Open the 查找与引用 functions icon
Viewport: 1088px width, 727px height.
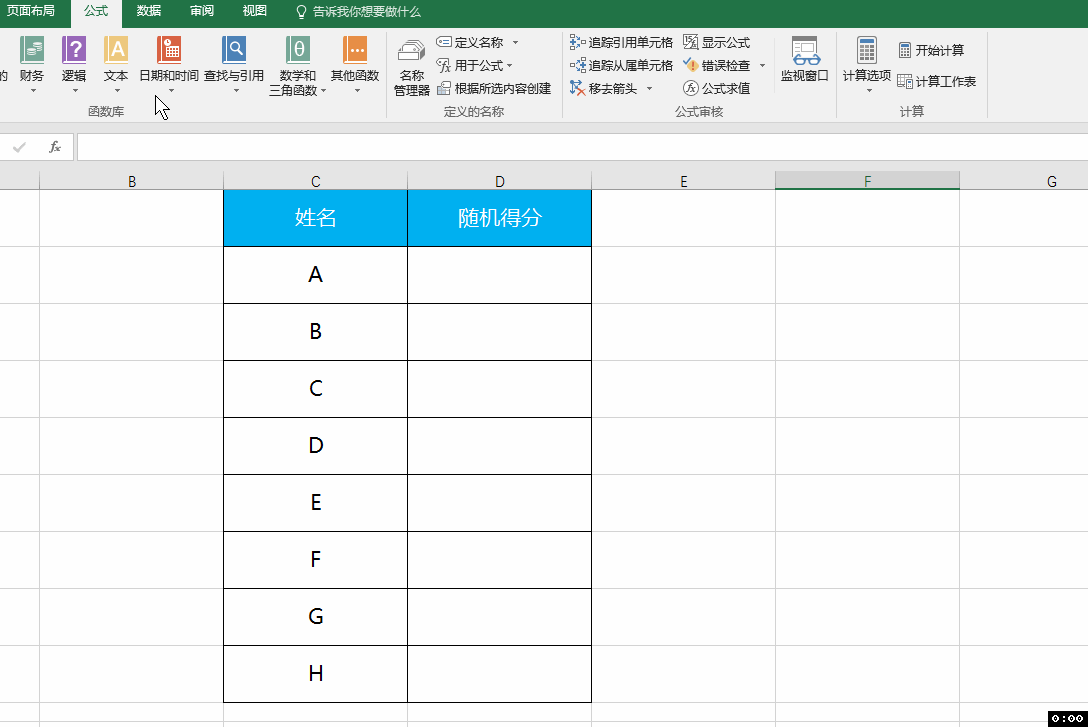(234, 51)
